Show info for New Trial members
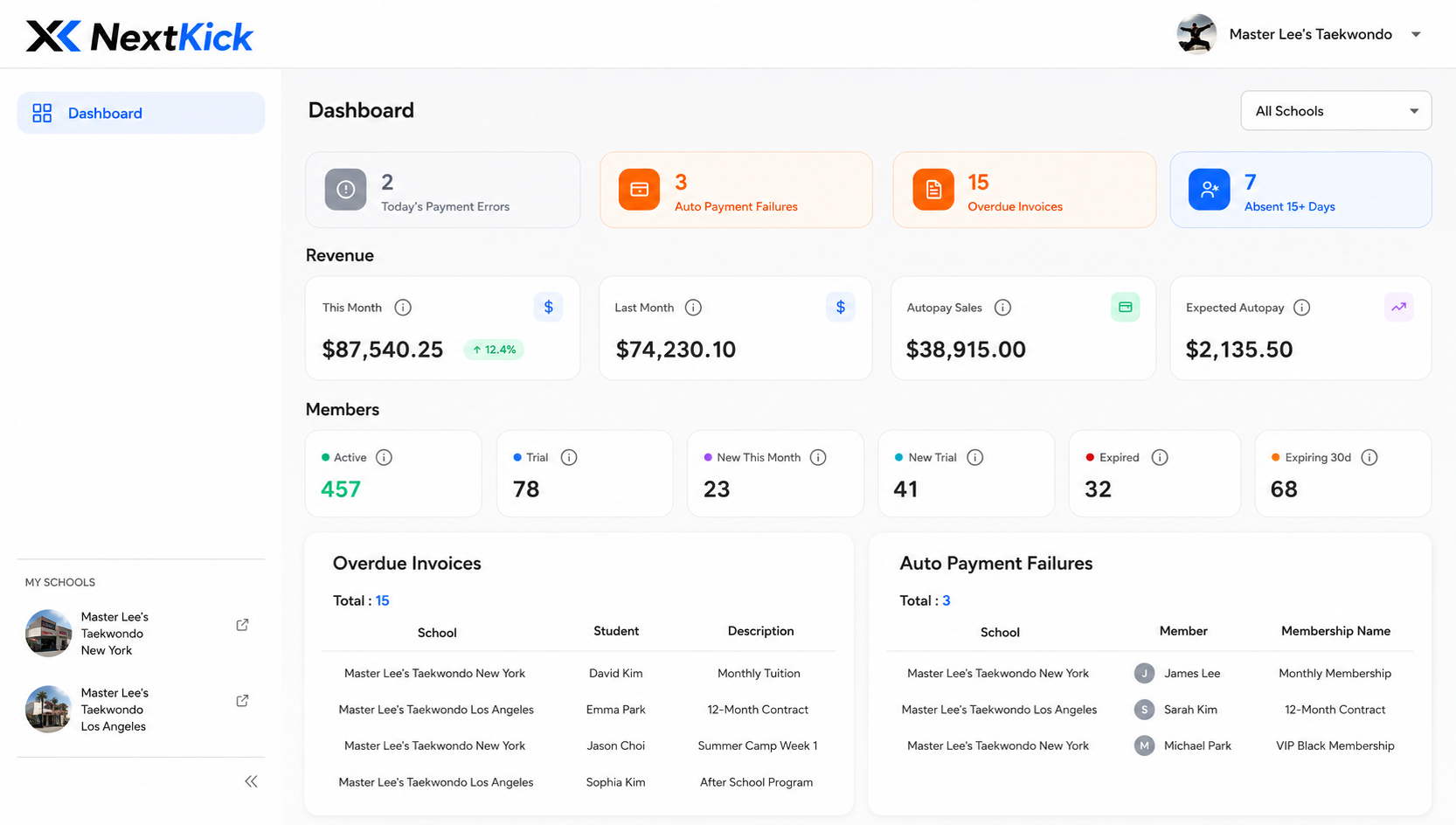1456x825 pixels. pyautogui.click(x=975, y=457)
